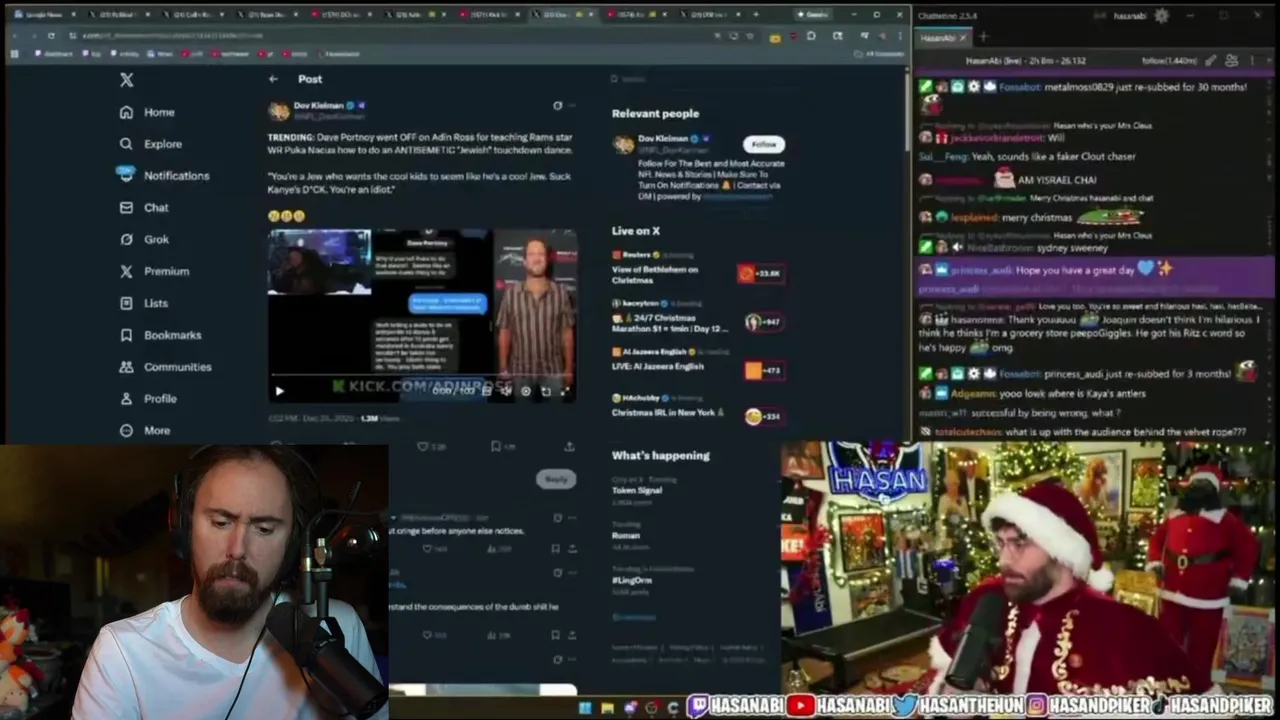The height and width of the screenshot is (720, 1280).
Task: Open Bookmarks in X sidebar
Action: tap(160, 335)
